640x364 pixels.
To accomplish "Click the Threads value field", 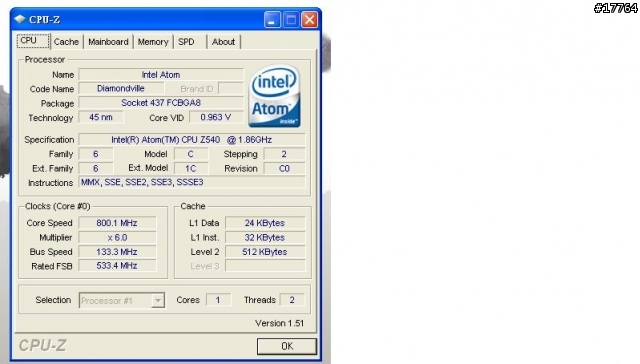I will coord(292,300).
